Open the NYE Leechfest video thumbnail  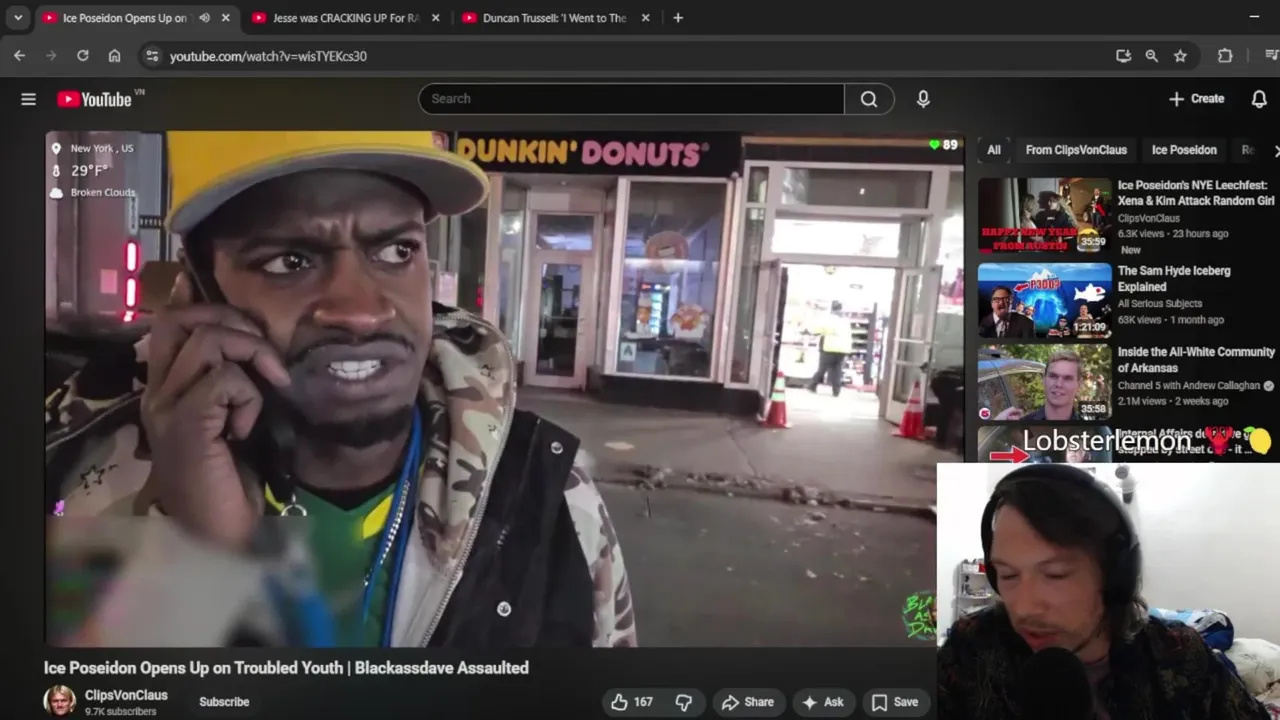1044,215
